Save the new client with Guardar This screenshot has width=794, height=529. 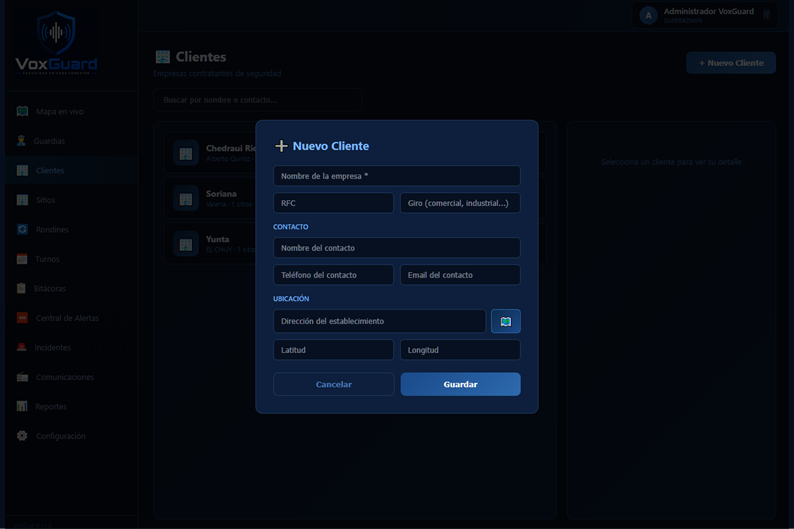(460, 384)
